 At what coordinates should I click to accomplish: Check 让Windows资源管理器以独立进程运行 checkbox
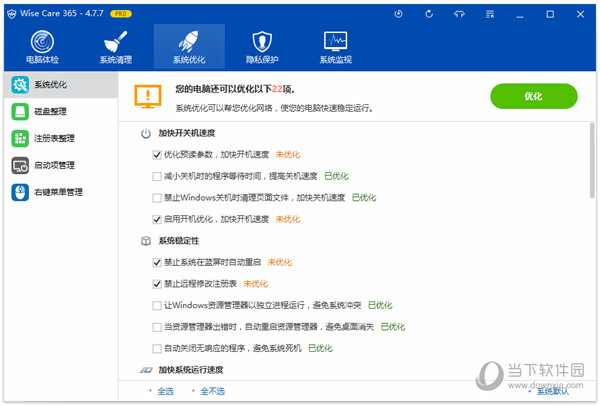point(157,305)
